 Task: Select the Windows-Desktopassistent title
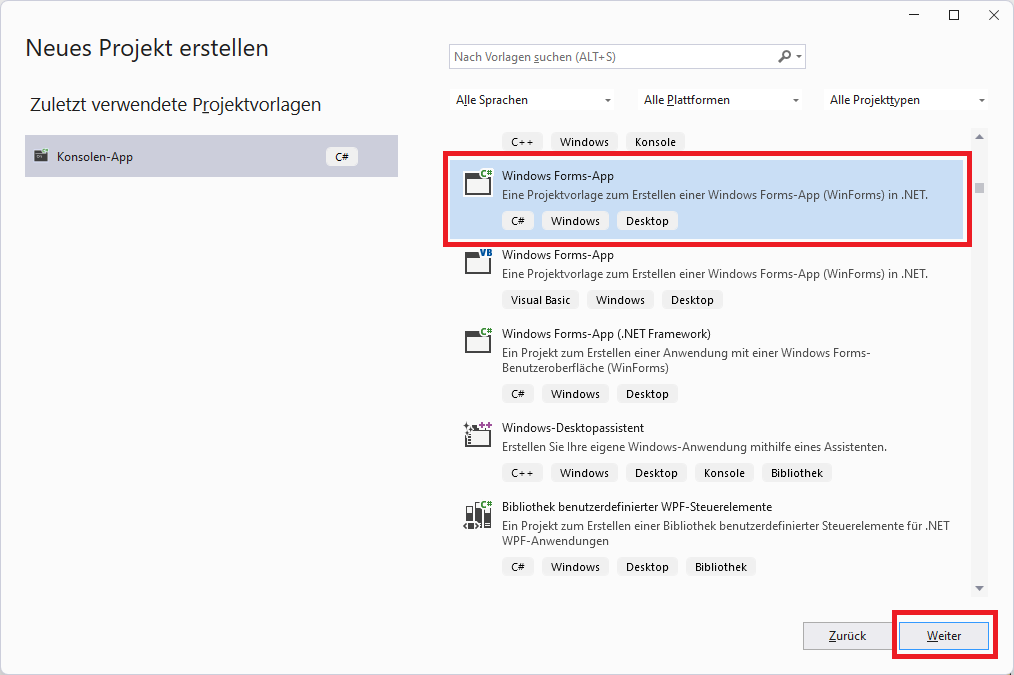click(x=572, y=428)
